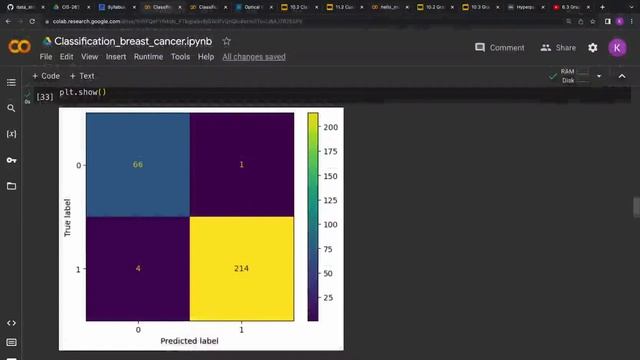The height and width of the screenshot is (360, 640).
Task: Open the Secrets key panel
Action: (11, 160)
